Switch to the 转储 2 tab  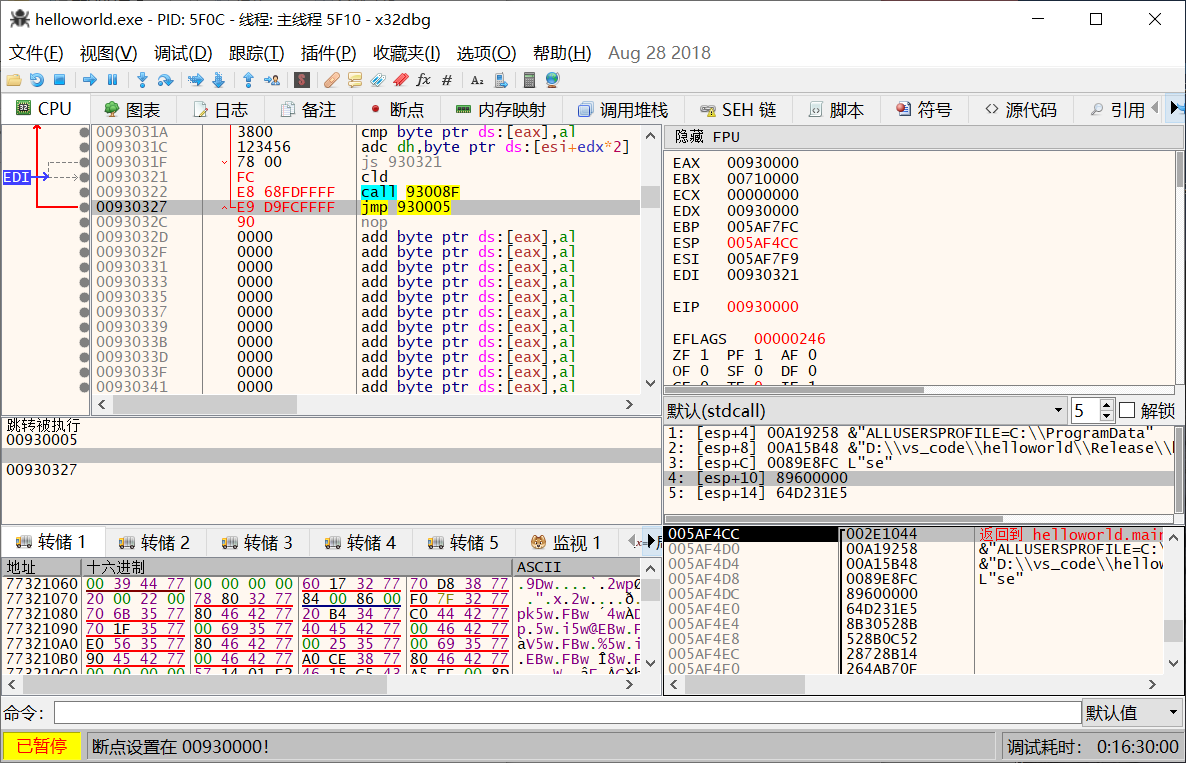click(x=155, y=542)
